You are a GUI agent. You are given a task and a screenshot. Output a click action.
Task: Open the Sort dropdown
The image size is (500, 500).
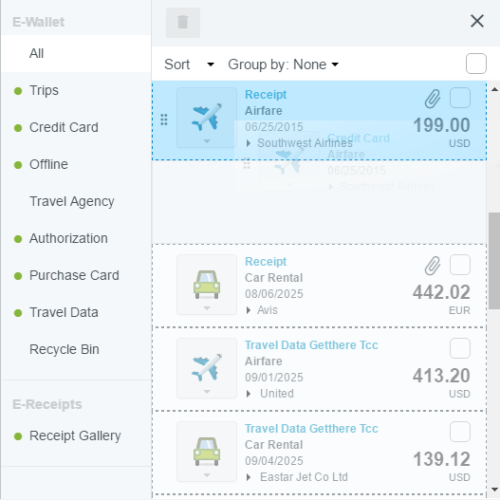[x=189, y=64]
